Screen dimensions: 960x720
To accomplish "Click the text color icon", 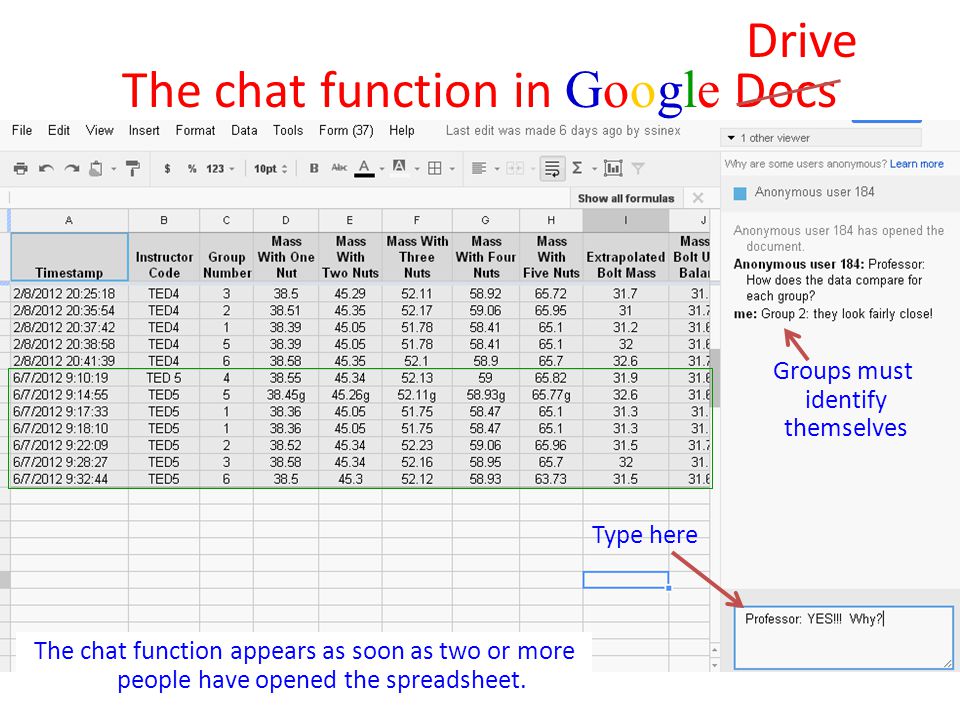I will click(x=364, y=168).
